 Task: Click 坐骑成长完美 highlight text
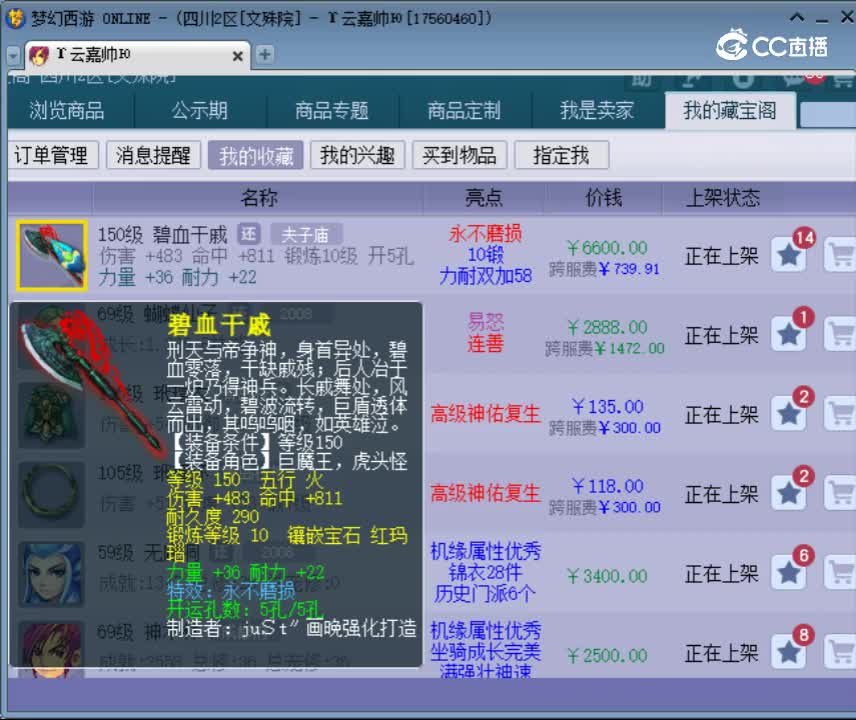485,652
